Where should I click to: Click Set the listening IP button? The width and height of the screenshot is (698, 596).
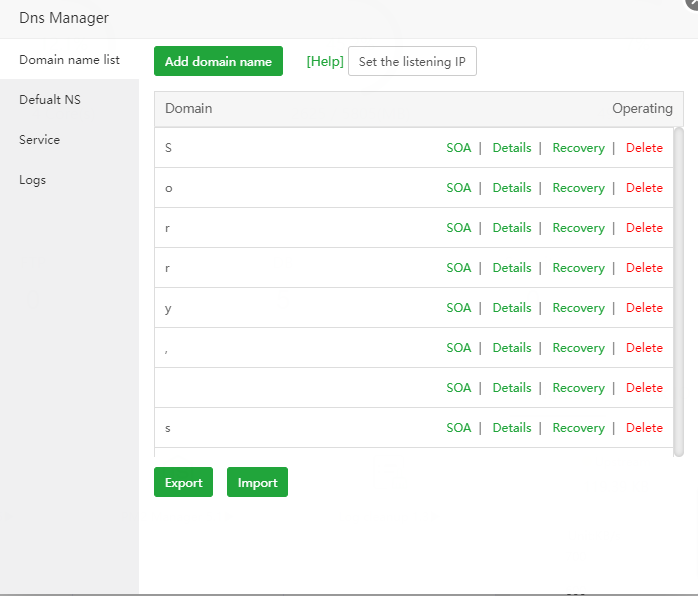pyautogui.click(x=412, y=61)
